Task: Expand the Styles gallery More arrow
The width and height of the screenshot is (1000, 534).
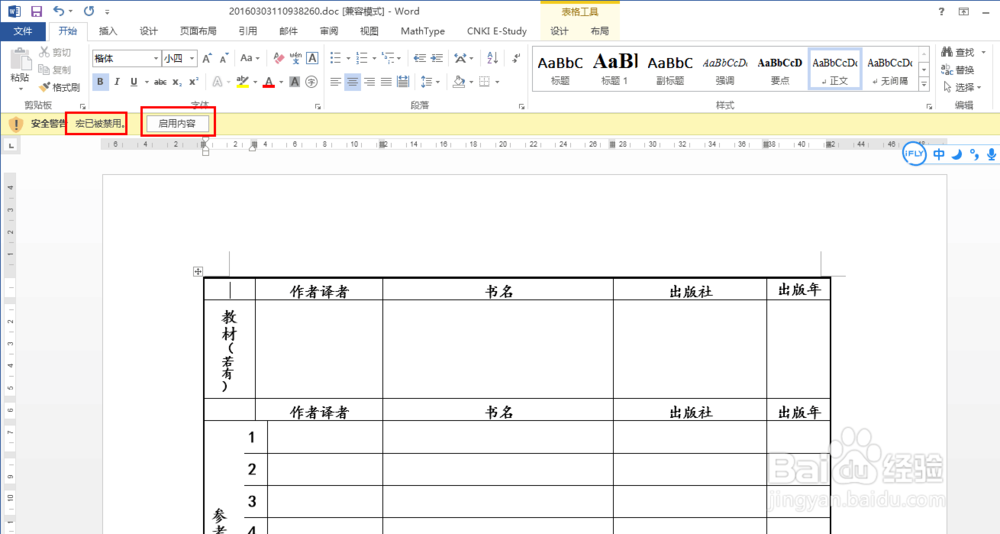Action: [924, 84]
